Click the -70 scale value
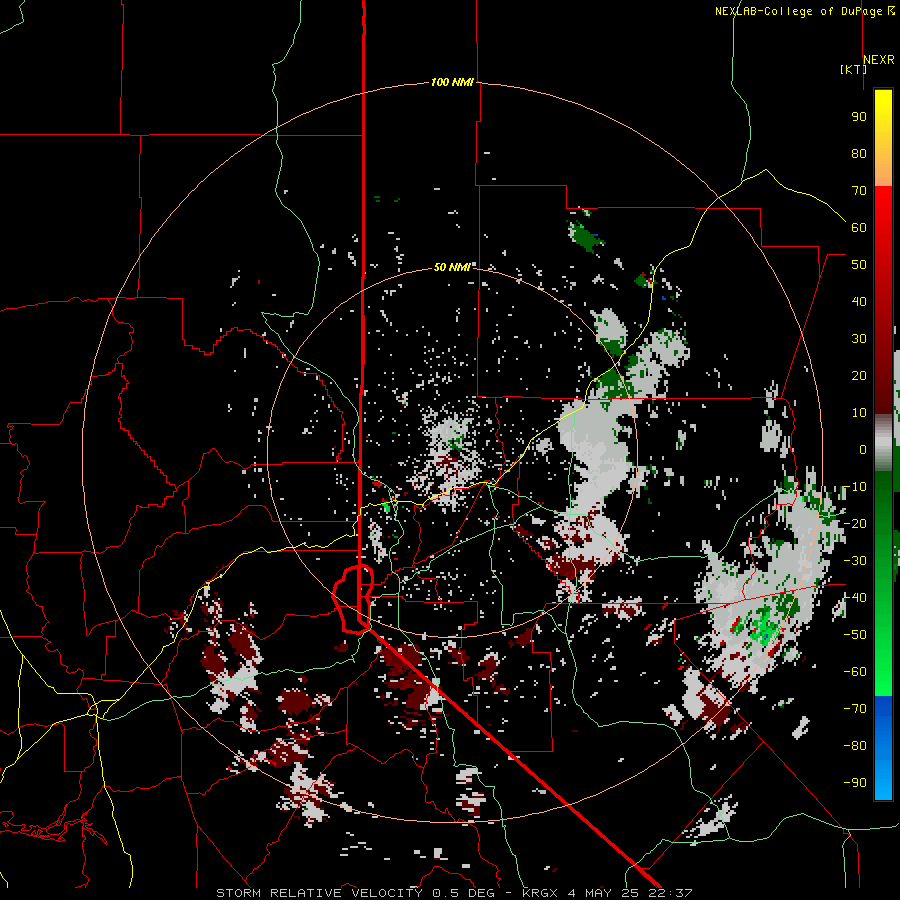Viewport: 900px width, 900px height. tap(855, 708)
